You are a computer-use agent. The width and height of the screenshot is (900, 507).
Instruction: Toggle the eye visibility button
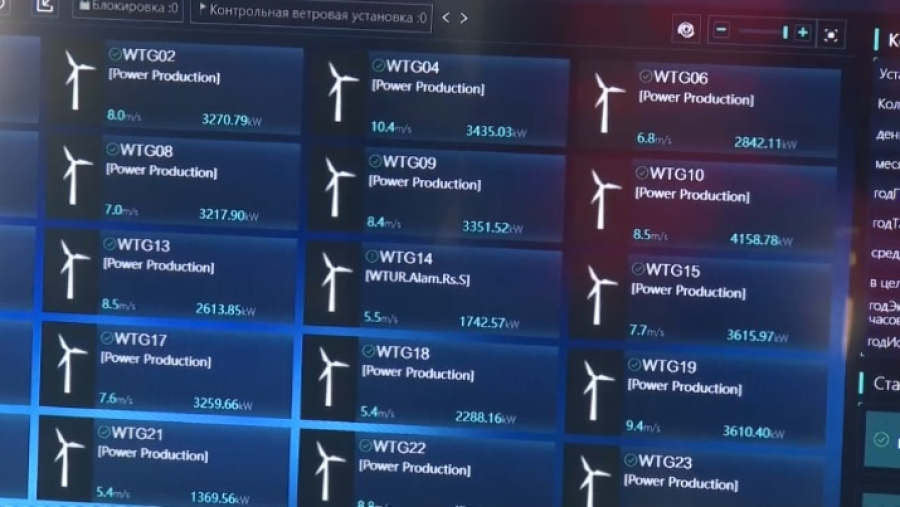[x=686, y=31]
